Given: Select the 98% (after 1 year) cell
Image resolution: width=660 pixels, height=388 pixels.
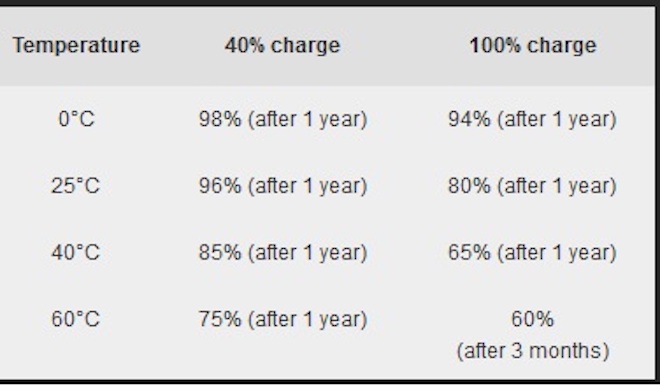Looking at the screenshot, I should (x=283, y=119).
